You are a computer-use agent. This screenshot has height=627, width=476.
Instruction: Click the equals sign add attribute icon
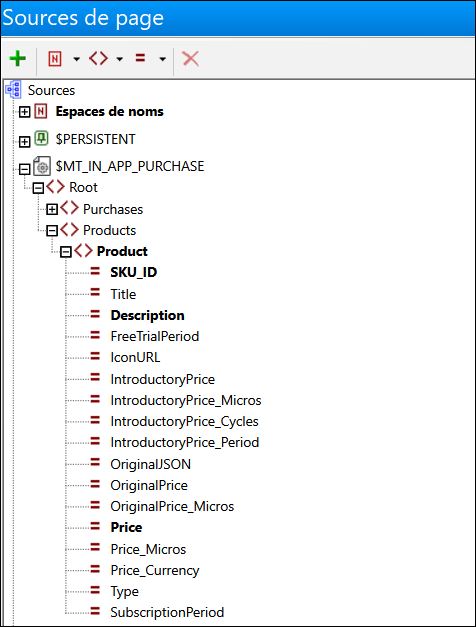(x=140, y=58)
